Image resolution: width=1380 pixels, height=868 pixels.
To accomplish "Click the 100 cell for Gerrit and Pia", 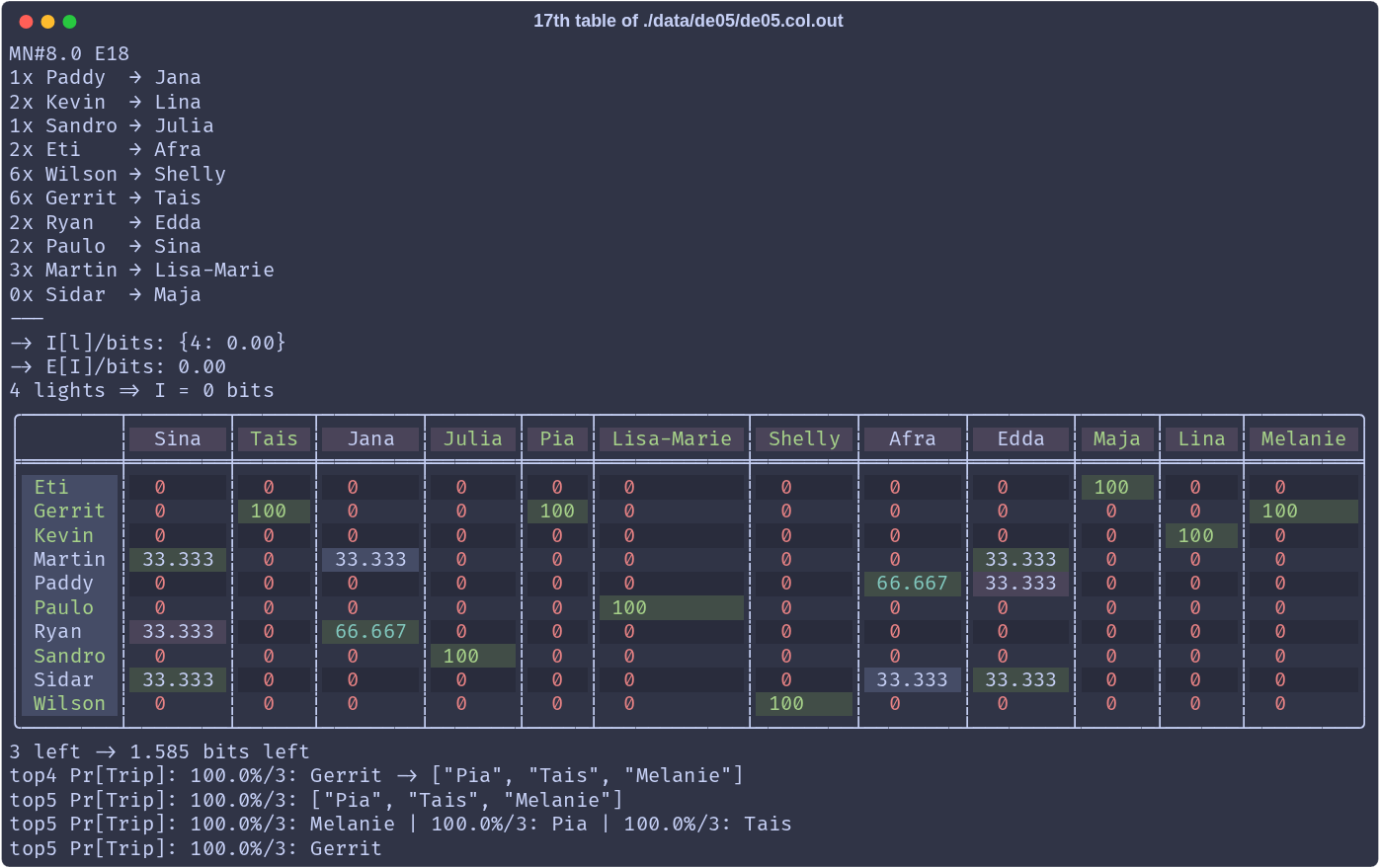I will point(557,511).
